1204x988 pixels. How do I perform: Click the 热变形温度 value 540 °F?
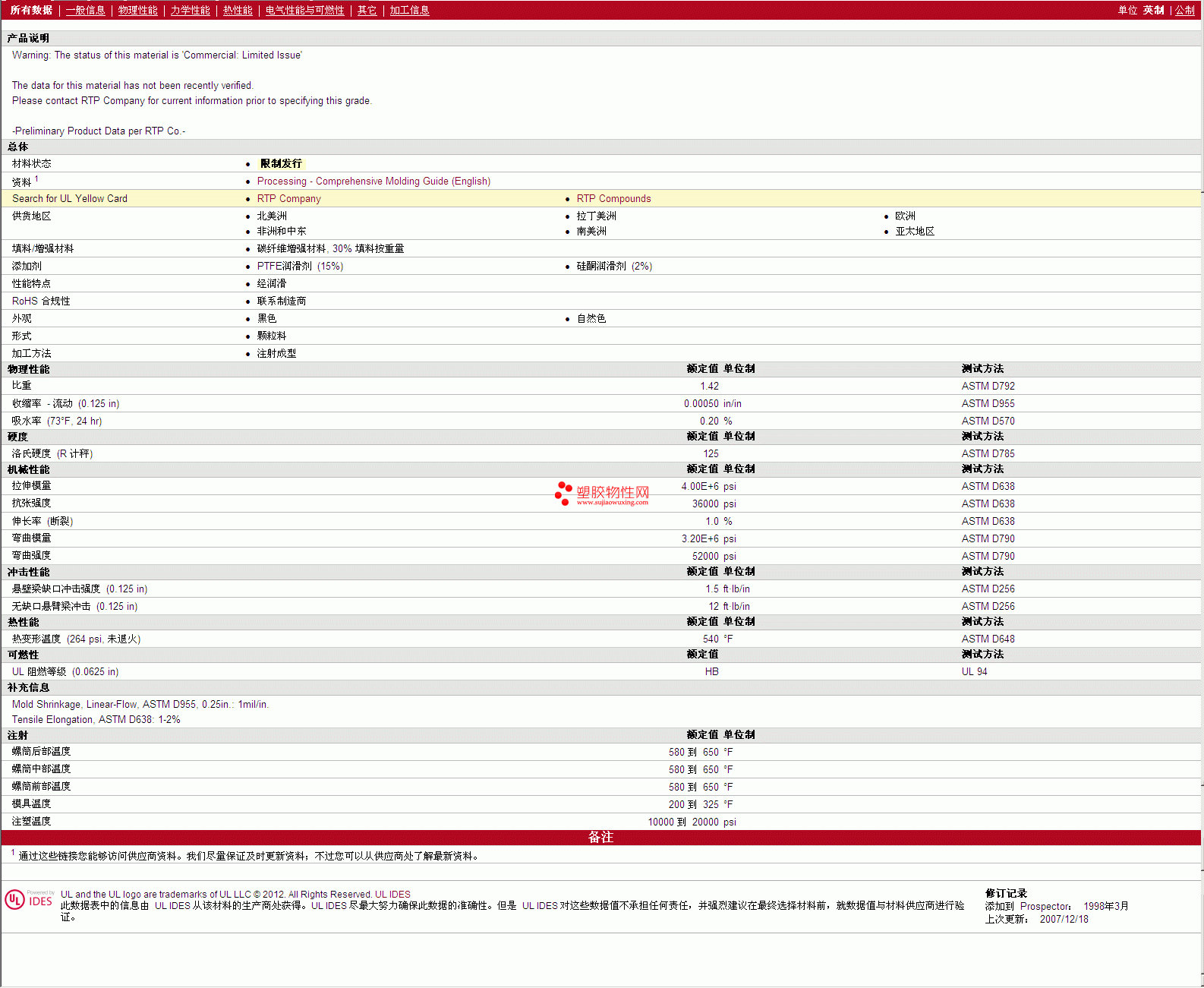pyautogui.click(x=718, y=639)
